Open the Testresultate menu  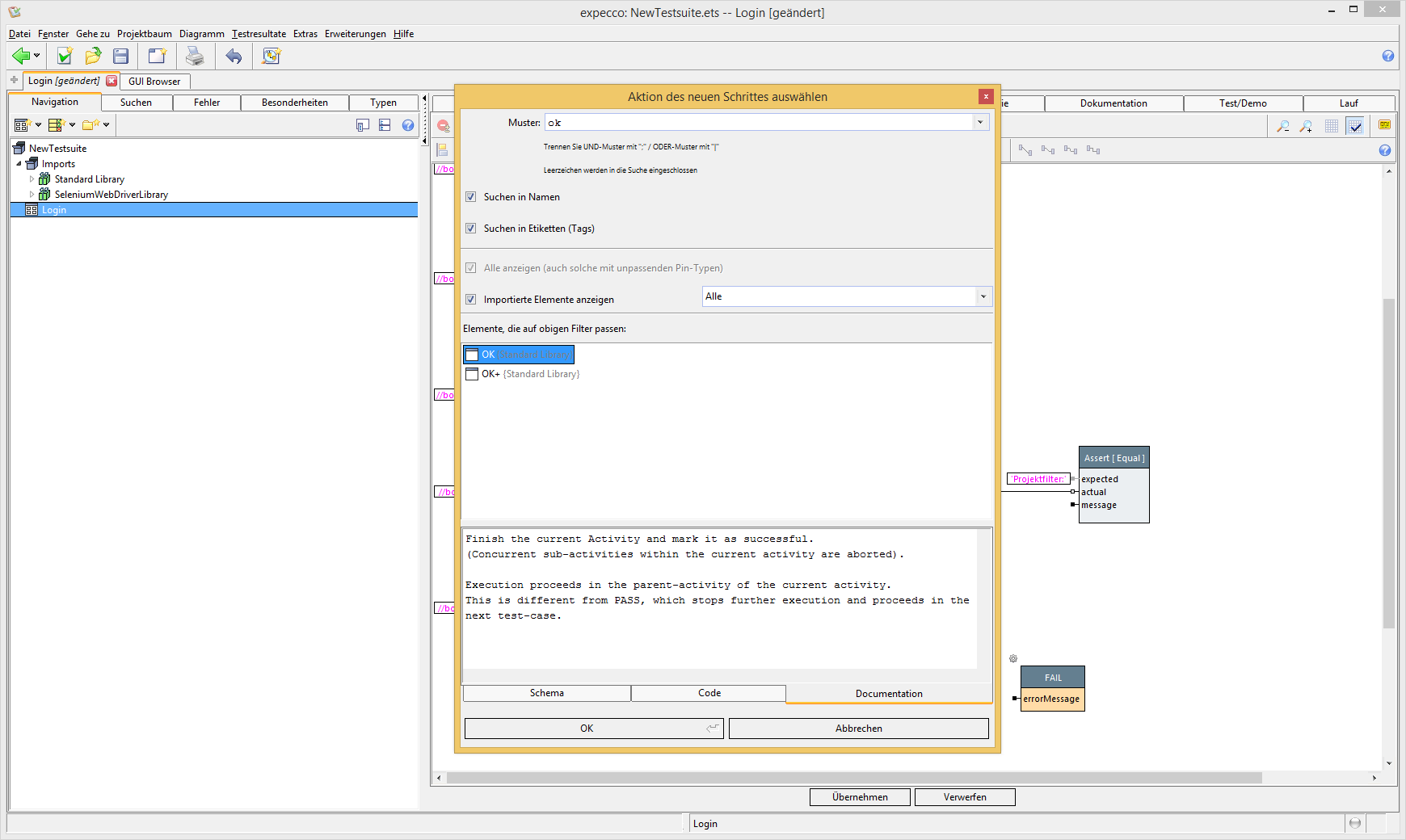(x=259, y=34)
